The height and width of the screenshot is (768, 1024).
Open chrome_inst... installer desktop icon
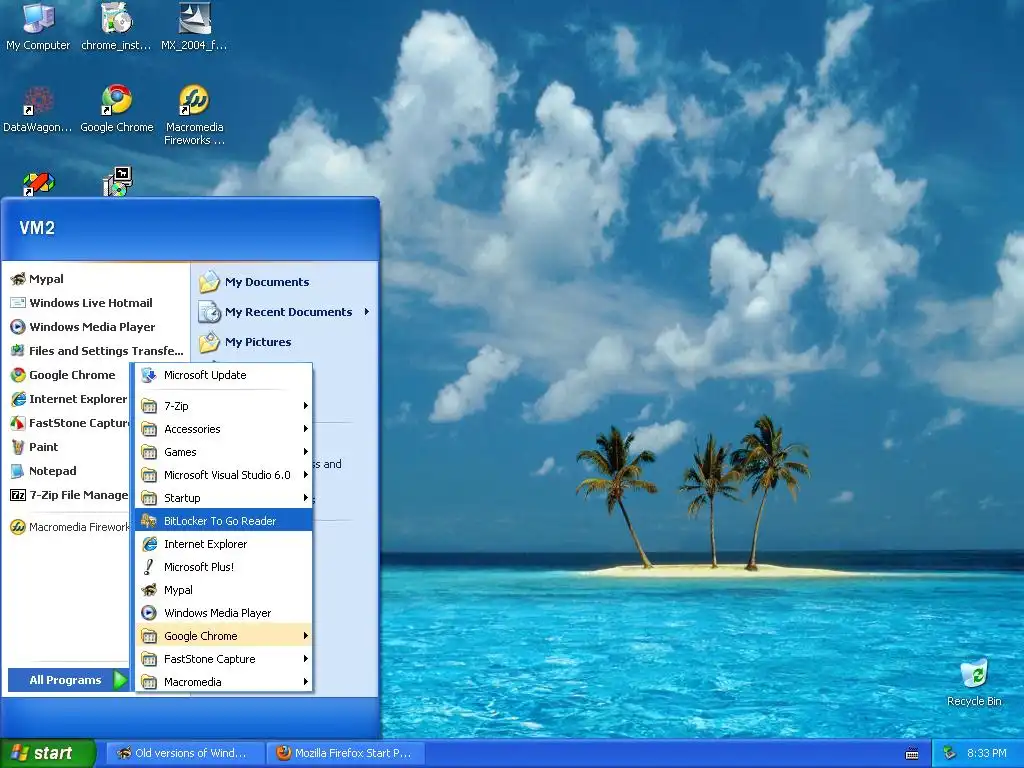116,26
